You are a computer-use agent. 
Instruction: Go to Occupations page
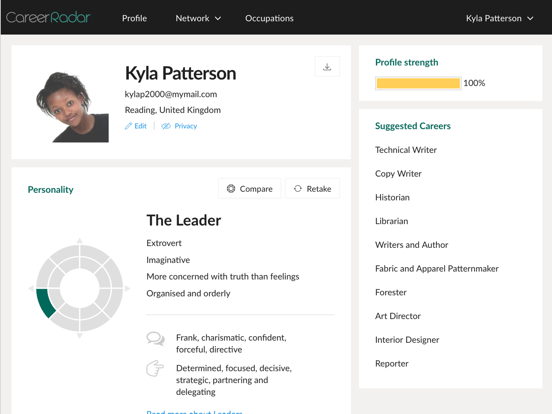click(269, 18)
